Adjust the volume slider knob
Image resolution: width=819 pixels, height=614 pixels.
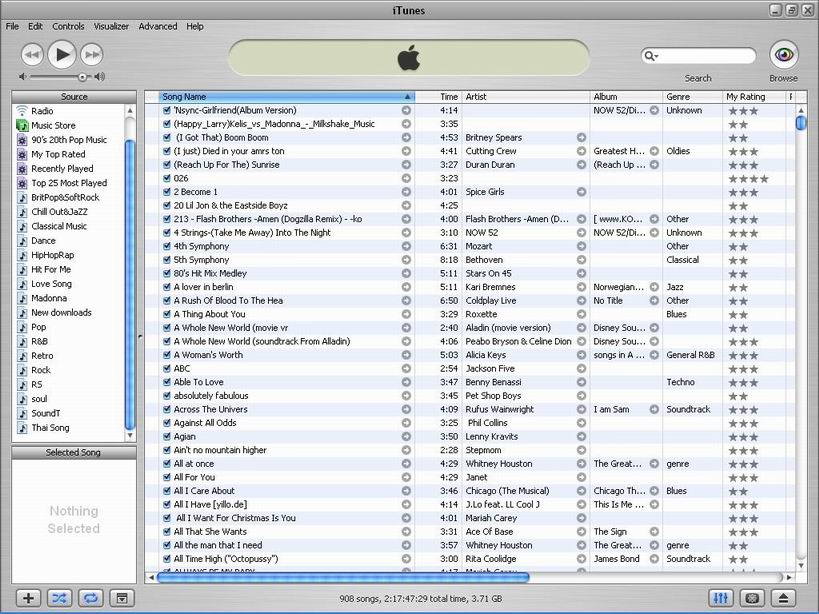coord(82,77)
